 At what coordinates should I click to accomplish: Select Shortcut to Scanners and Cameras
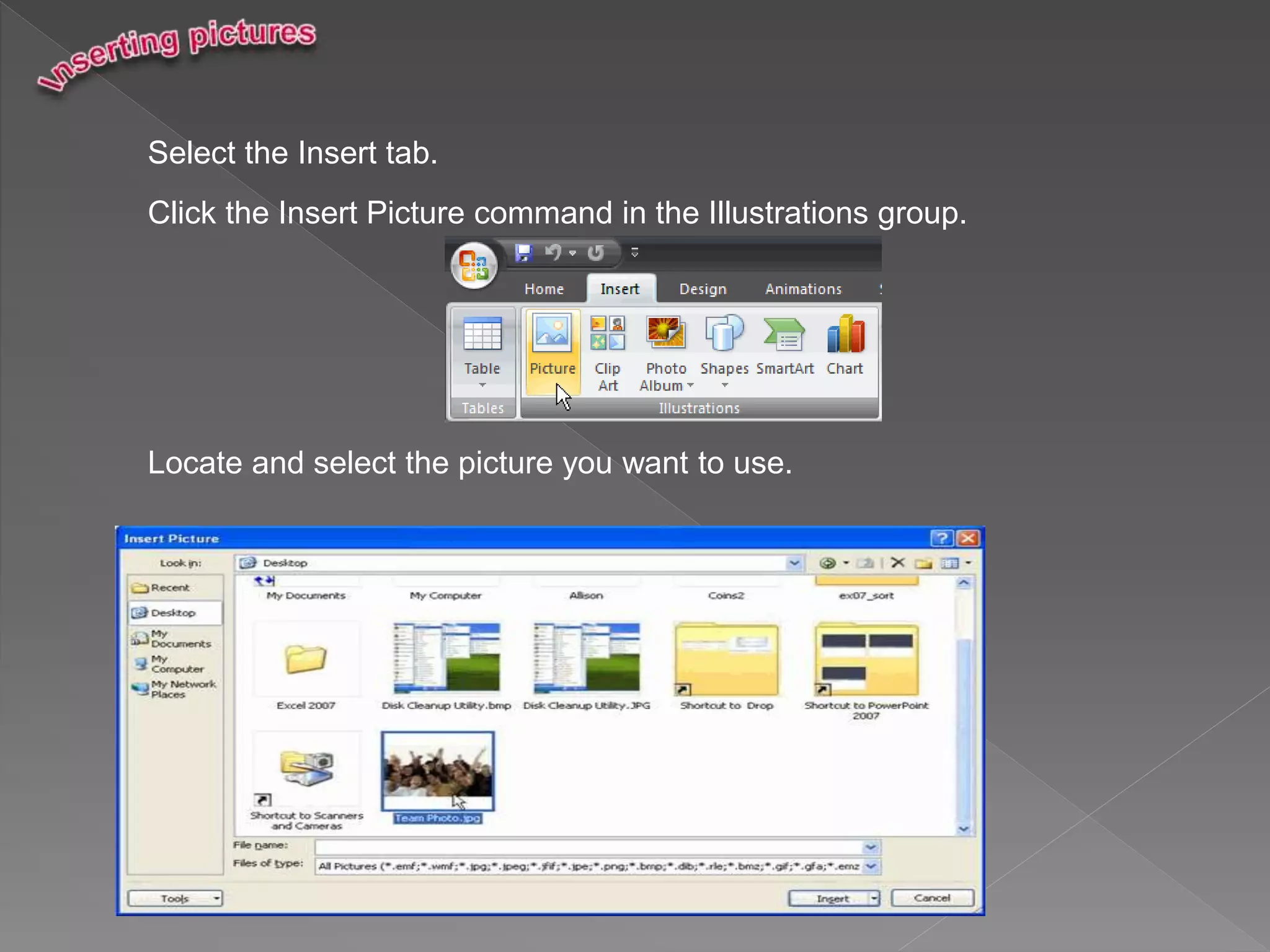(x=306, y=781)
